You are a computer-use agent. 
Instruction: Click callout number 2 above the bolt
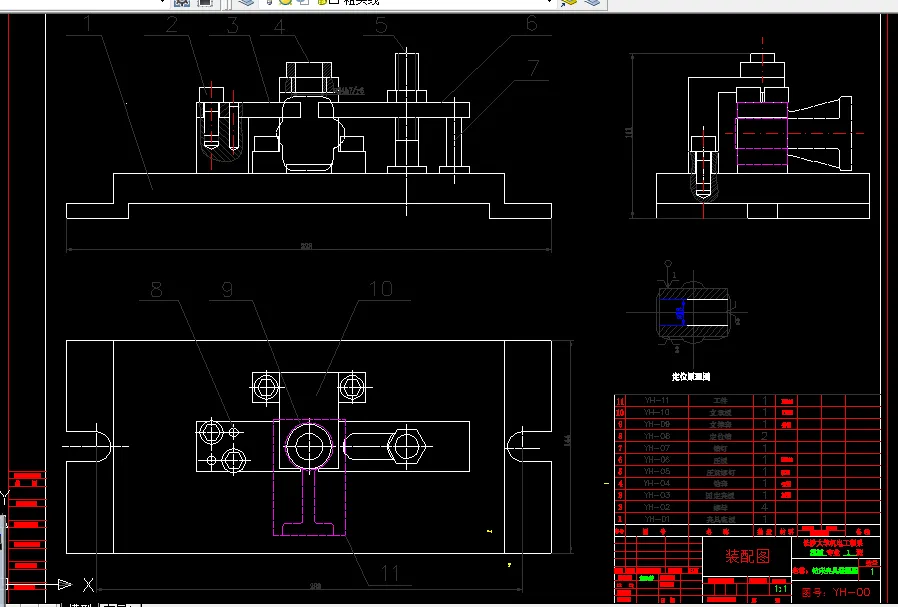tap(172, 25)
